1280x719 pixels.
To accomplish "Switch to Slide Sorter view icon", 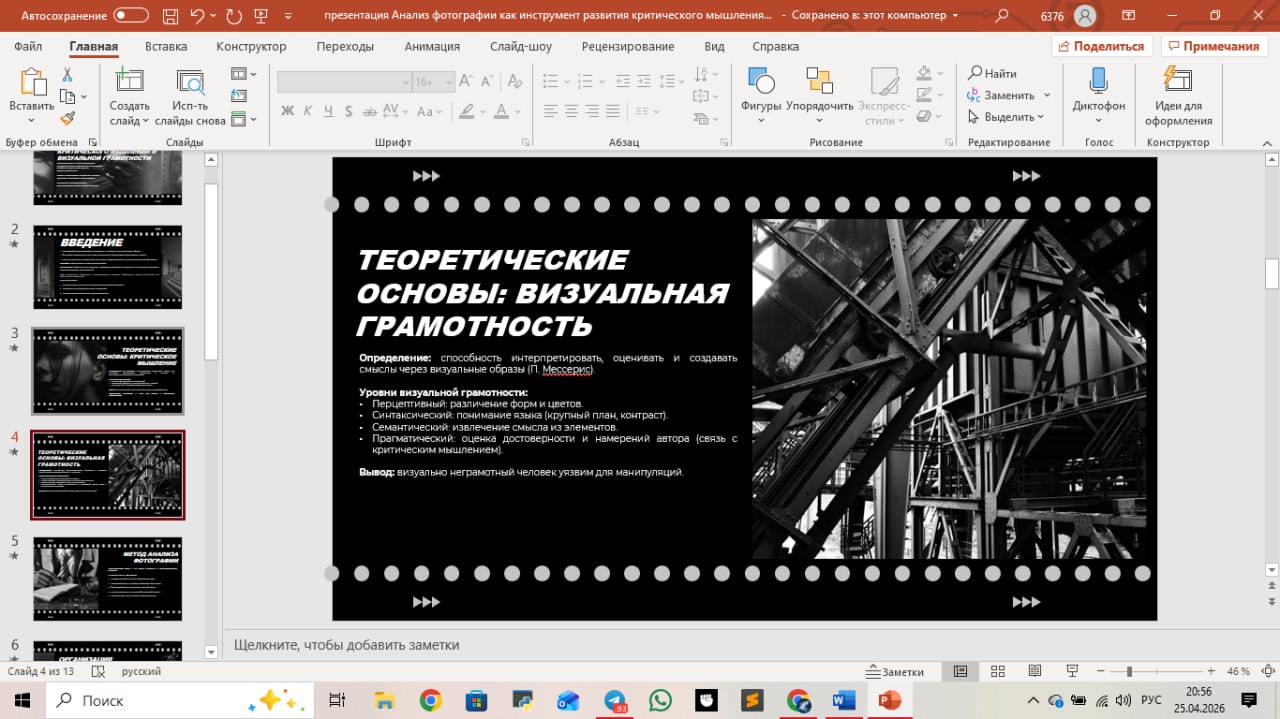I will tap(997, 671).
